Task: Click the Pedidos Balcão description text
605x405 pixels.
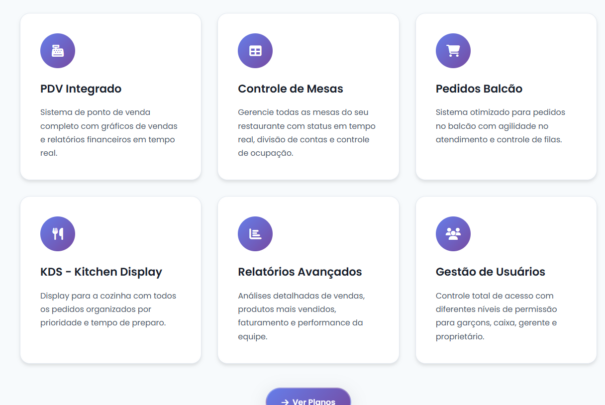Action: 502,127
